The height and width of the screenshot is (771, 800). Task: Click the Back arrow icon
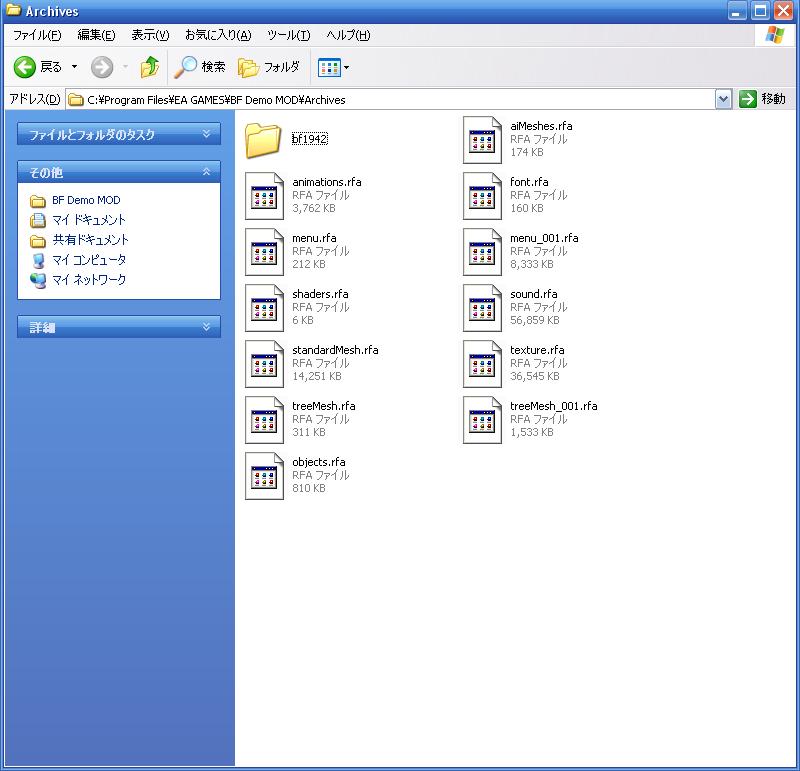pyautogui.click(x=24, y=67)
